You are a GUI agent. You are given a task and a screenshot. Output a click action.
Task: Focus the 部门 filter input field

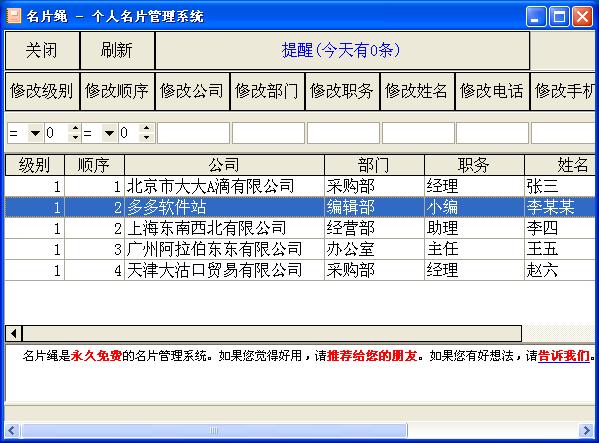point(268,133)
